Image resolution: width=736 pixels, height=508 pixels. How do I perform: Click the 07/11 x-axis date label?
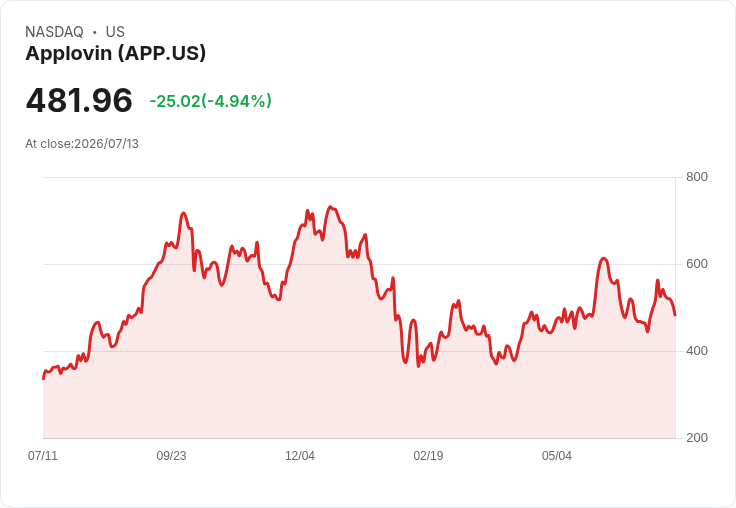tap(43, 456)
